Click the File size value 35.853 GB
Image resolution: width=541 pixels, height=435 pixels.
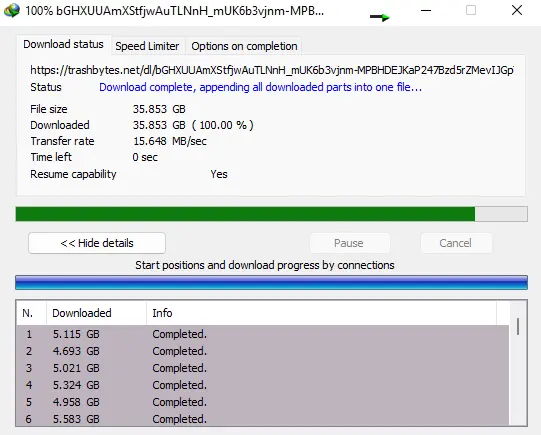pyautogui.click(x=159, y=109)
